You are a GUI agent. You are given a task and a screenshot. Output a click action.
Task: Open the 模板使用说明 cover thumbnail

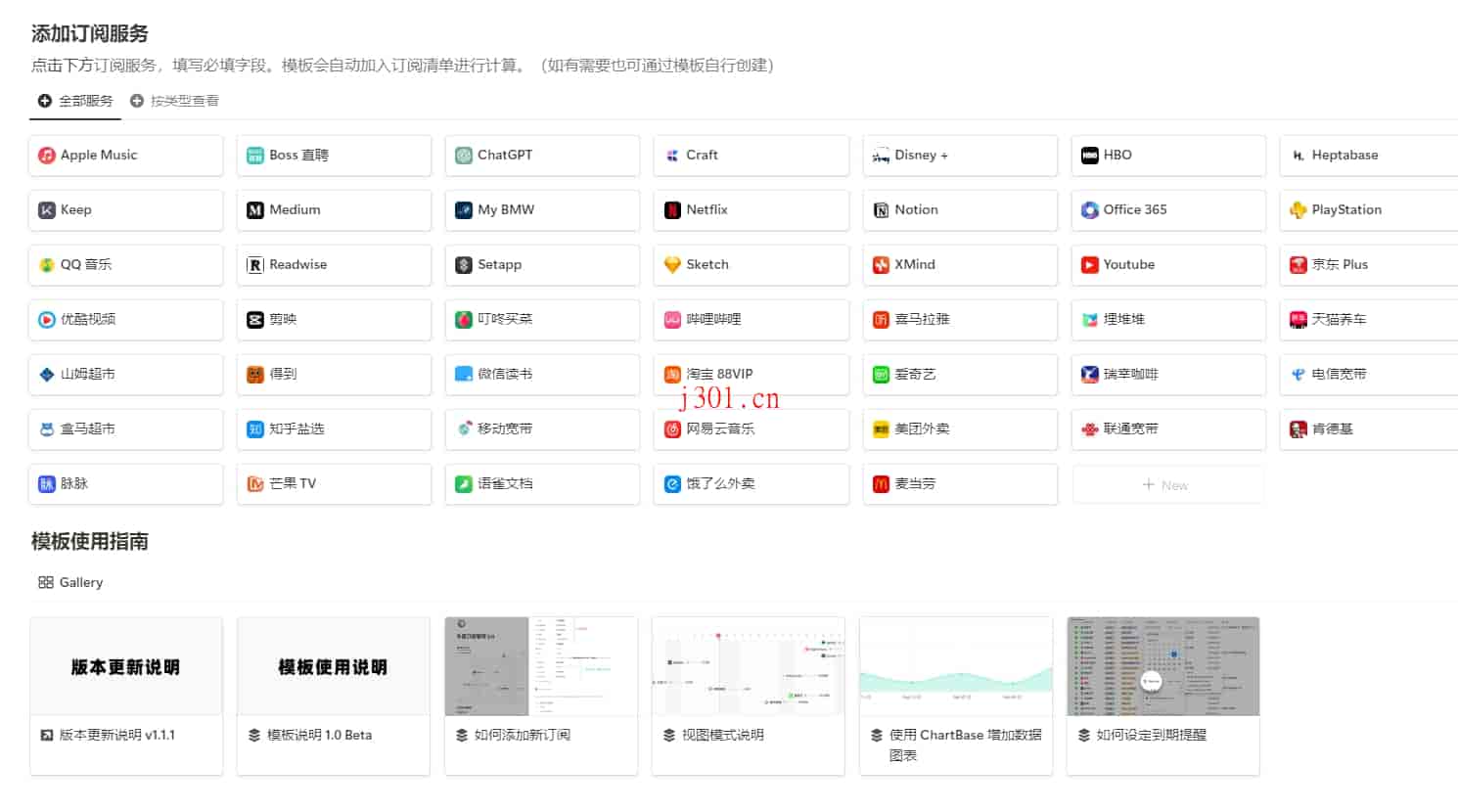coord(334,666)
